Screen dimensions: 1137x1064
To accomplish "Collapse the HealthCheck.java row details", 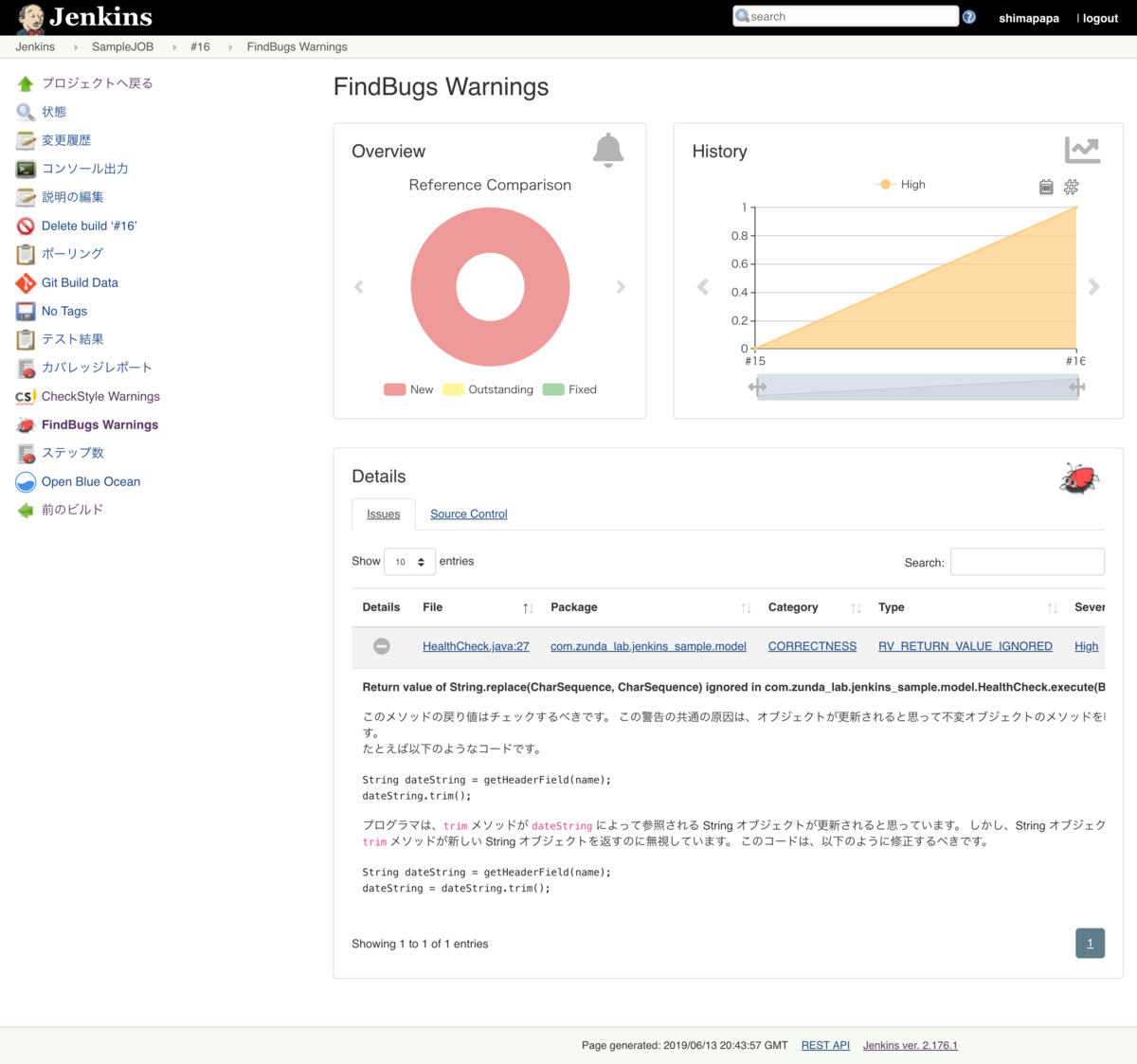I will [x=381, y=646].
